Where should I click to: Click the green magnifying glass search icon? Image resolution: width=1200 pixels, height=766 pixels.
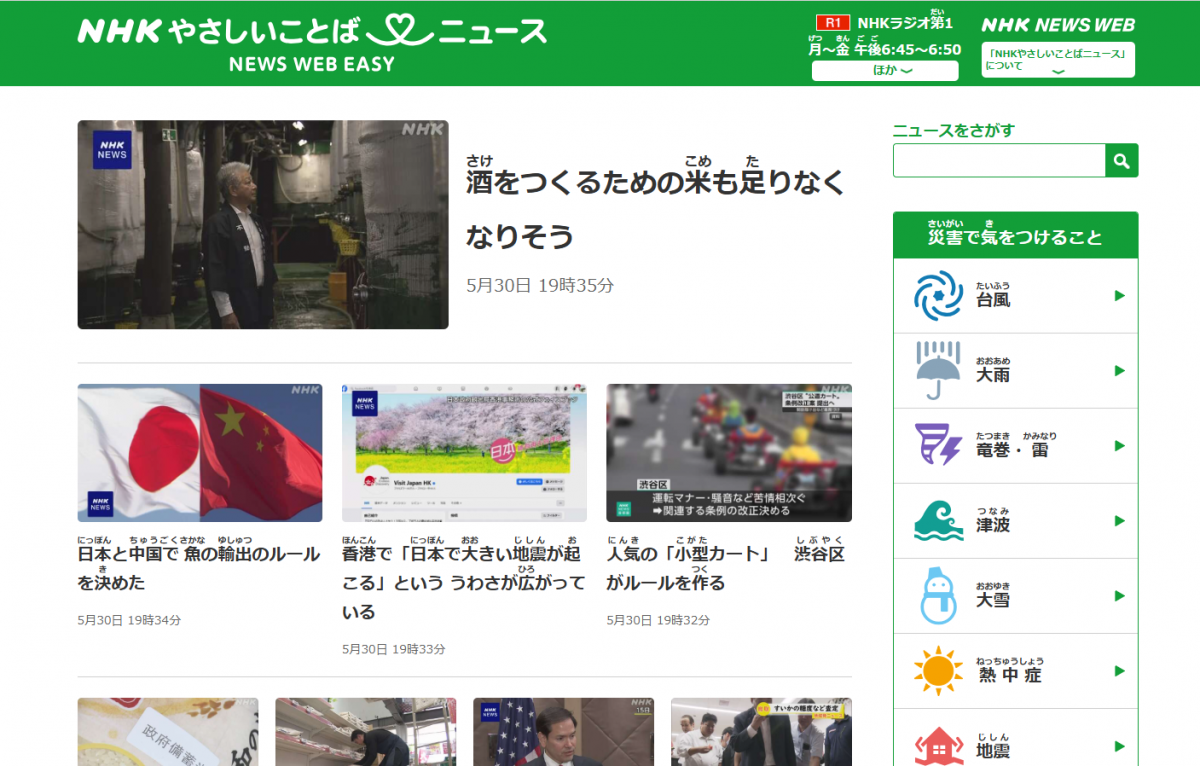point(1122,160)
